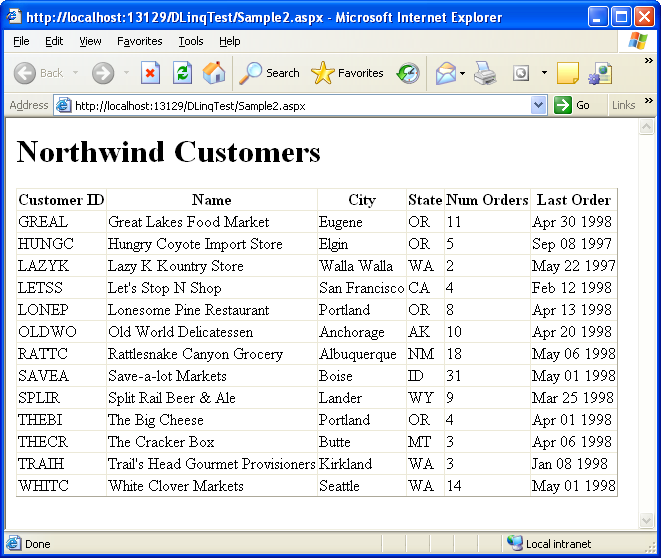Open the Edit menu
This screenshot has height=558, width=661.
tap(54, 41)
